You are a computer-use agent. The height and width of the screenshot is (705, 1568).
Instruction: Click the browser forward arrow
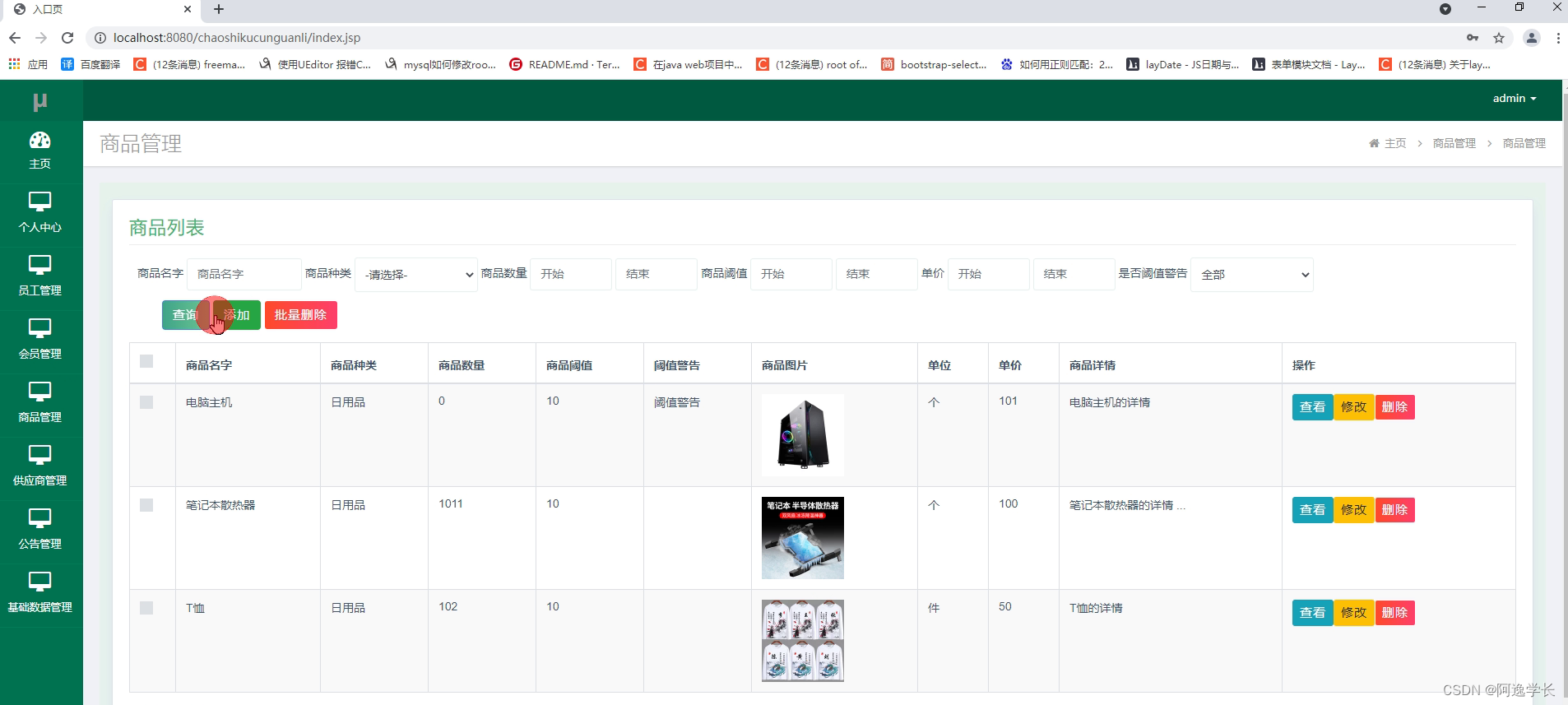[x=41, y=38]
